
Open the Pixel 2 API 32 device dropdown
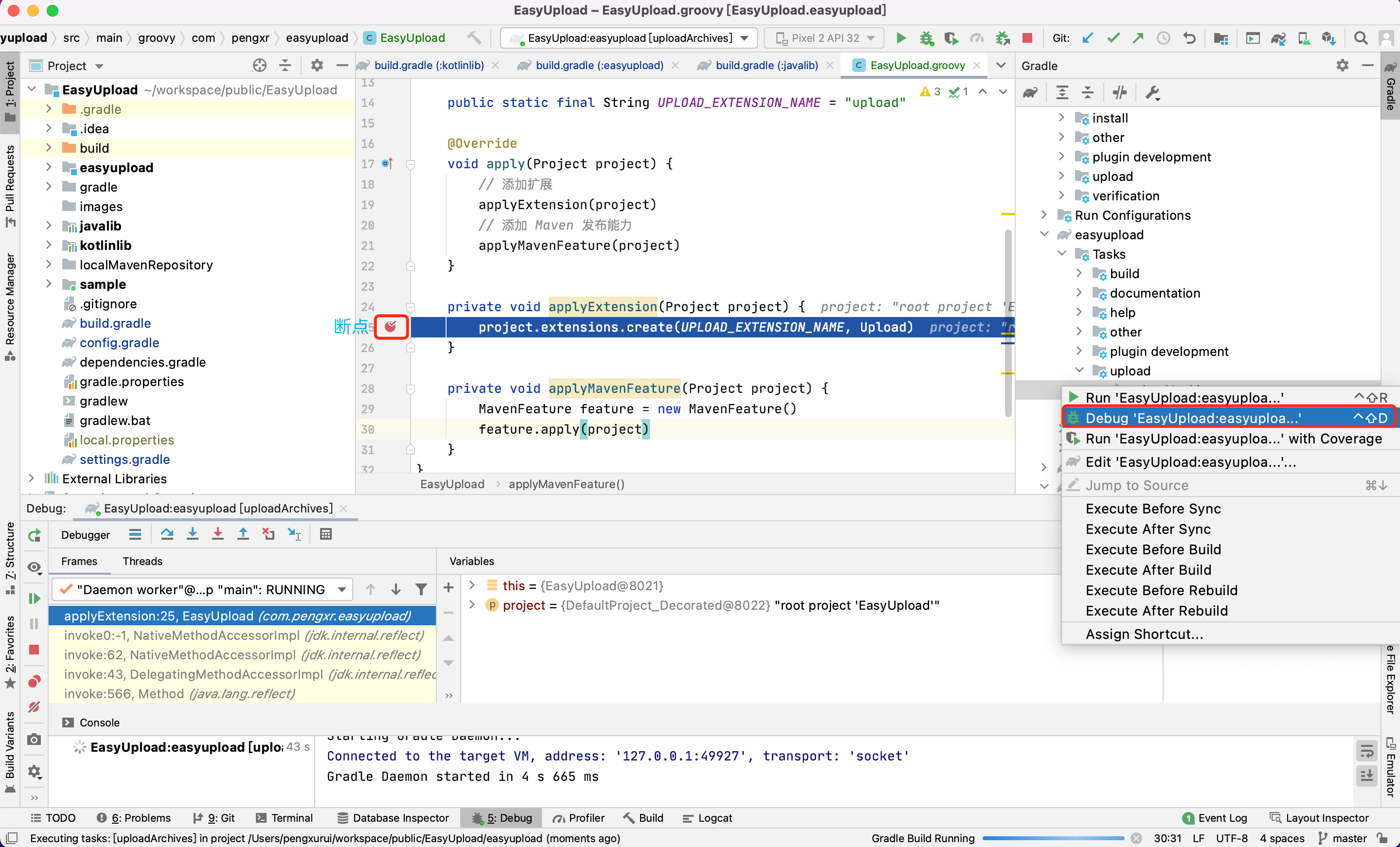pos(824,38)
